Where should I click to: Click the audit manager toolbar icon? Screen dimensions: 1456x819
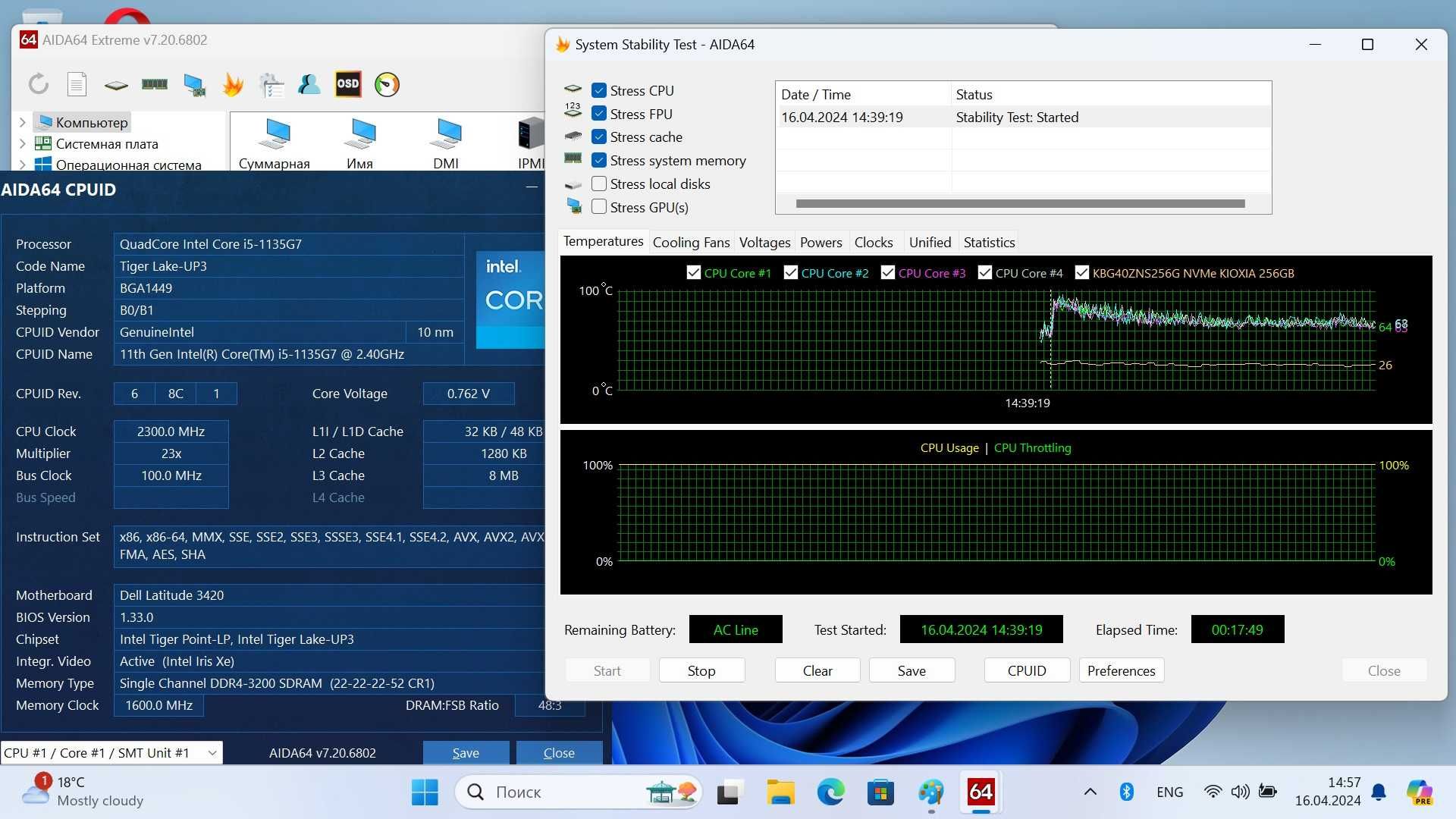[x=271, y=85]
